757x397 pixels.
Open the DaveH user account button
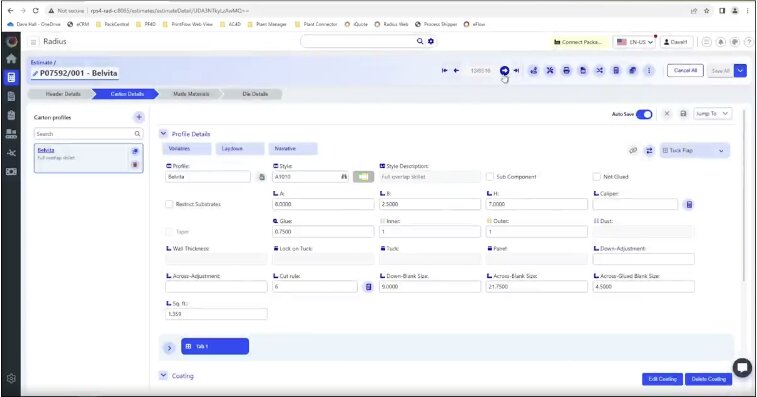pos(675,42)
